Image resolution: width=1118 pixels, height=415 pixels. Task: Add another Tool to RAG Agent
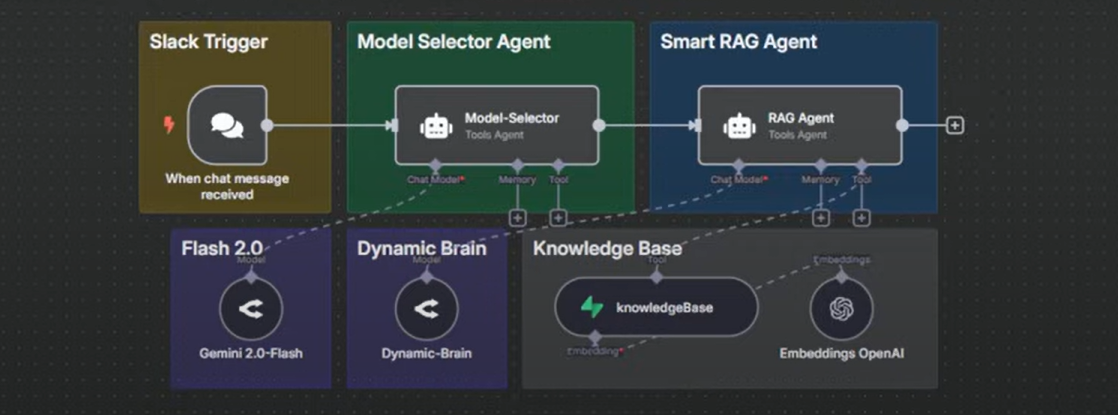[861, 217]
